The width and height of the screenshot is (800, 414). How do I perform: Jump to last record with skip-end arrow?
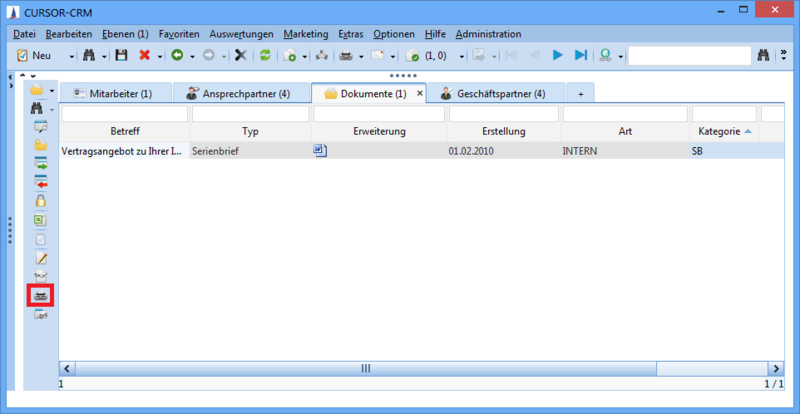(580, 55)
